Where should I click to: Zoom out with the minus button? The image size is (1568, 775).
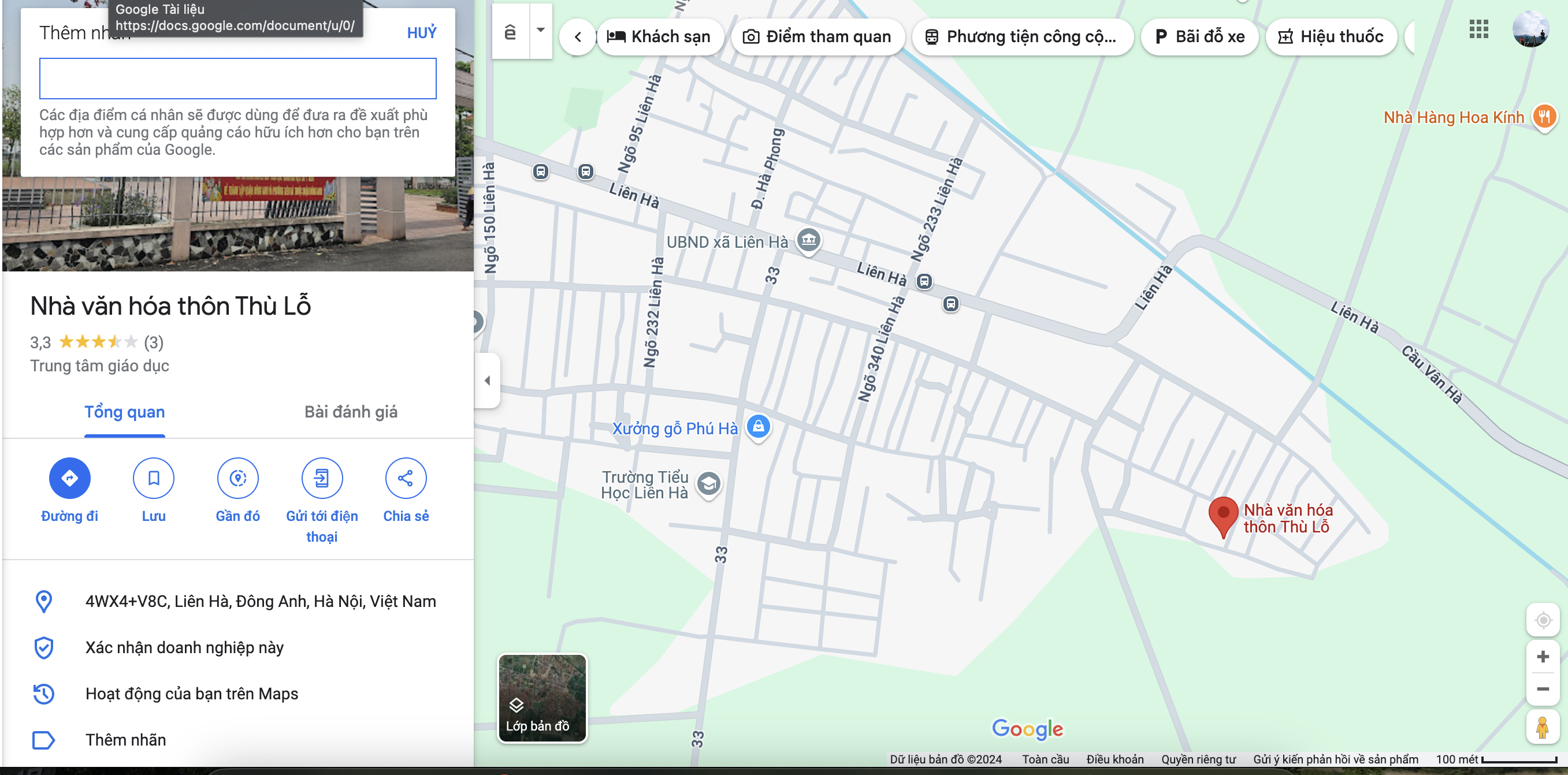tap(1543, 689)
